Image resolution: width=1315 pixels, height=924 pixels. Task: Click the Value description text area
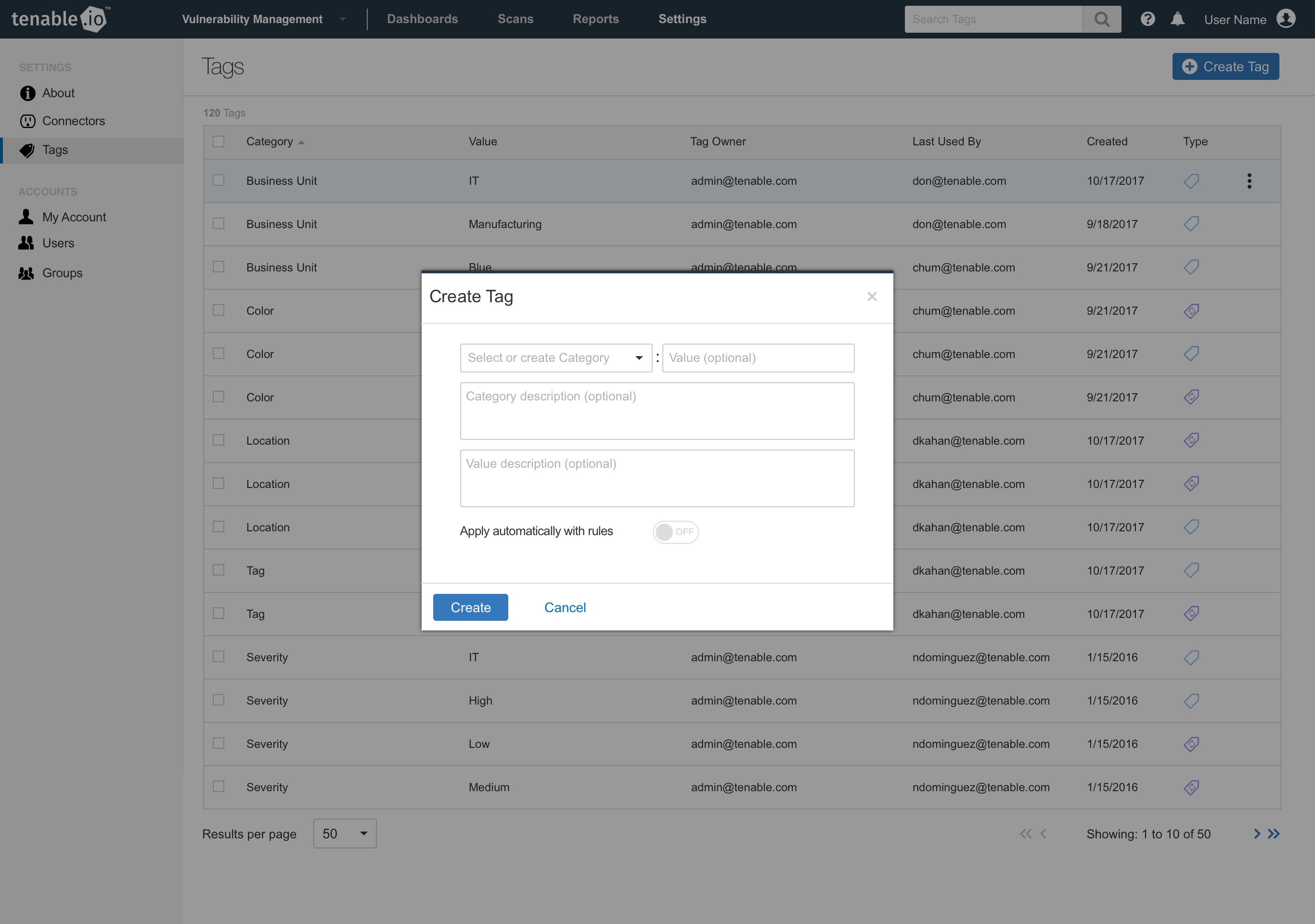[657, 478]
